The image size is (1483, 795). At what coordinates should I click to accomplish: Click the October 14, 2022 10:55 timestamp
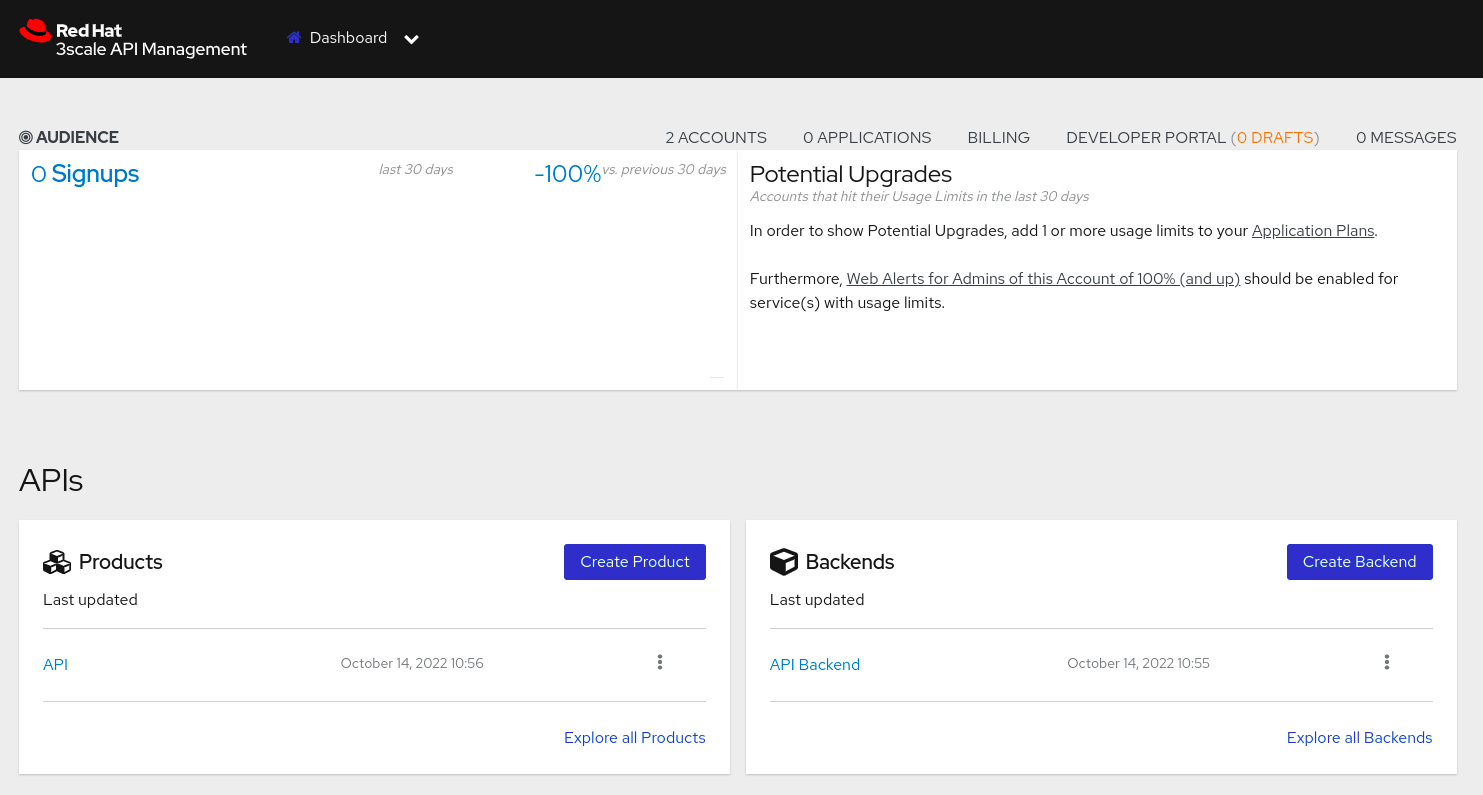click(x=1139, y=664)
